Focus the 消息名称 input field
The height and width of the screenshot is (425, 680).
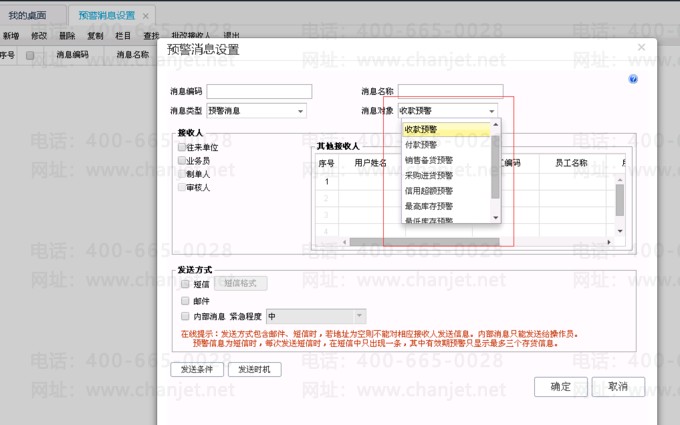pos(451,92)
